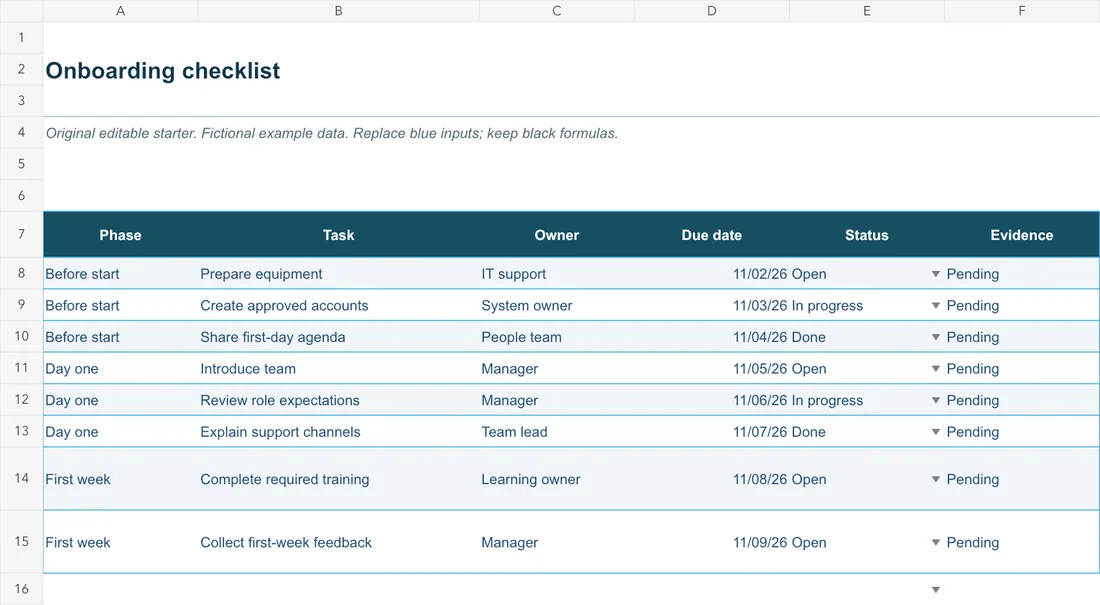
Task: Select the "Prepare equipment" task cell
Action: pyautogui.click(x=338, y=274)
